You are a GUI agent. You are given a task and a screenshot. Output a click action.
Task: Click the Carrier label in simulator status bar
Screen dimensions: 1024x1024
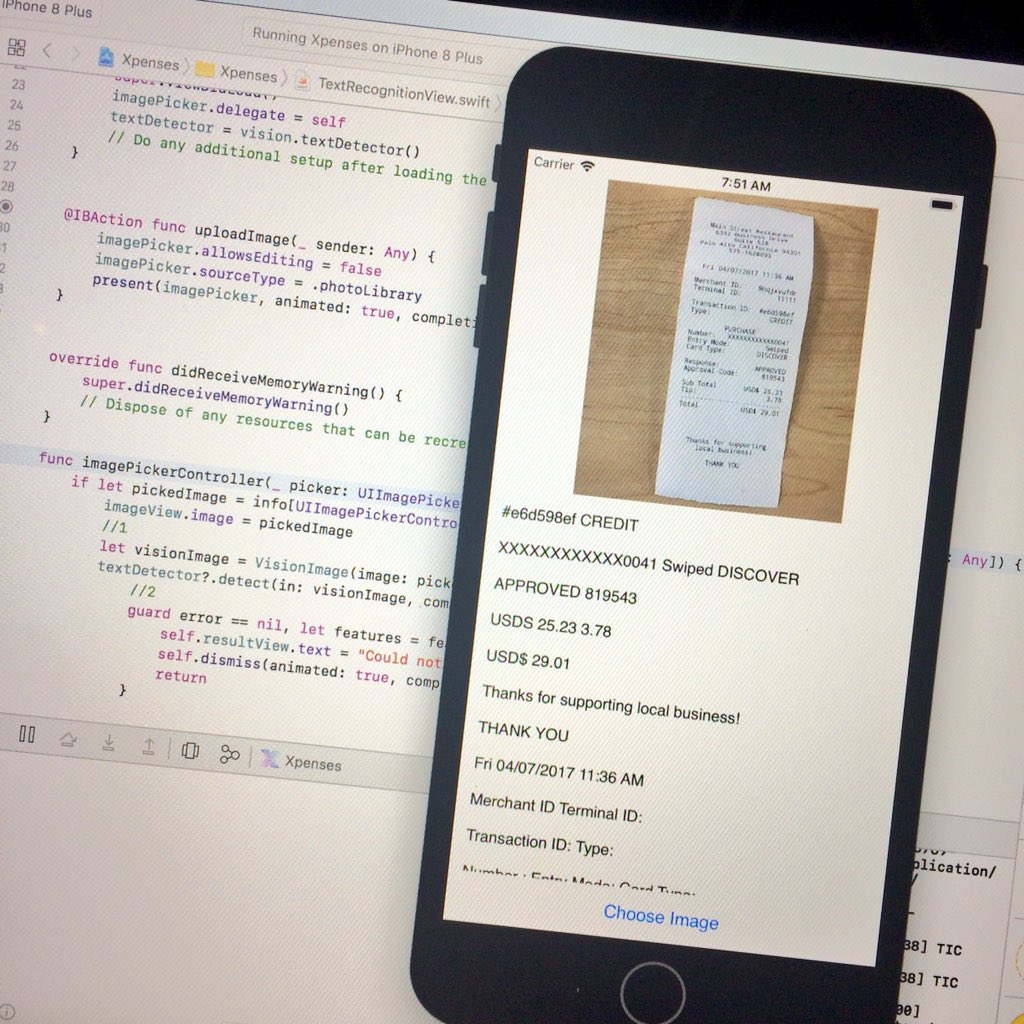point(553,163)
